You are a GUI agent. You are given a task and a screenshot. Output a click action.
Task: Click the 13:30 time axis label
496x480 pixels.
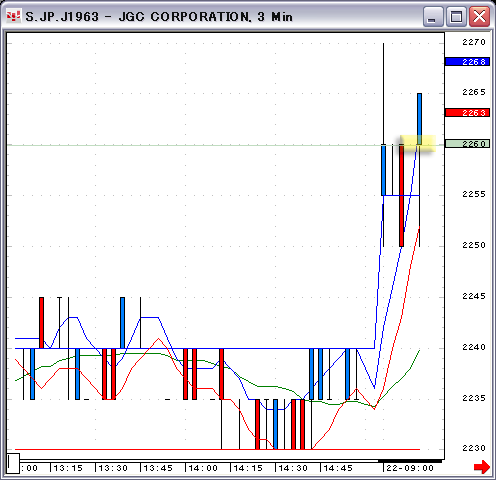[113, 468]
